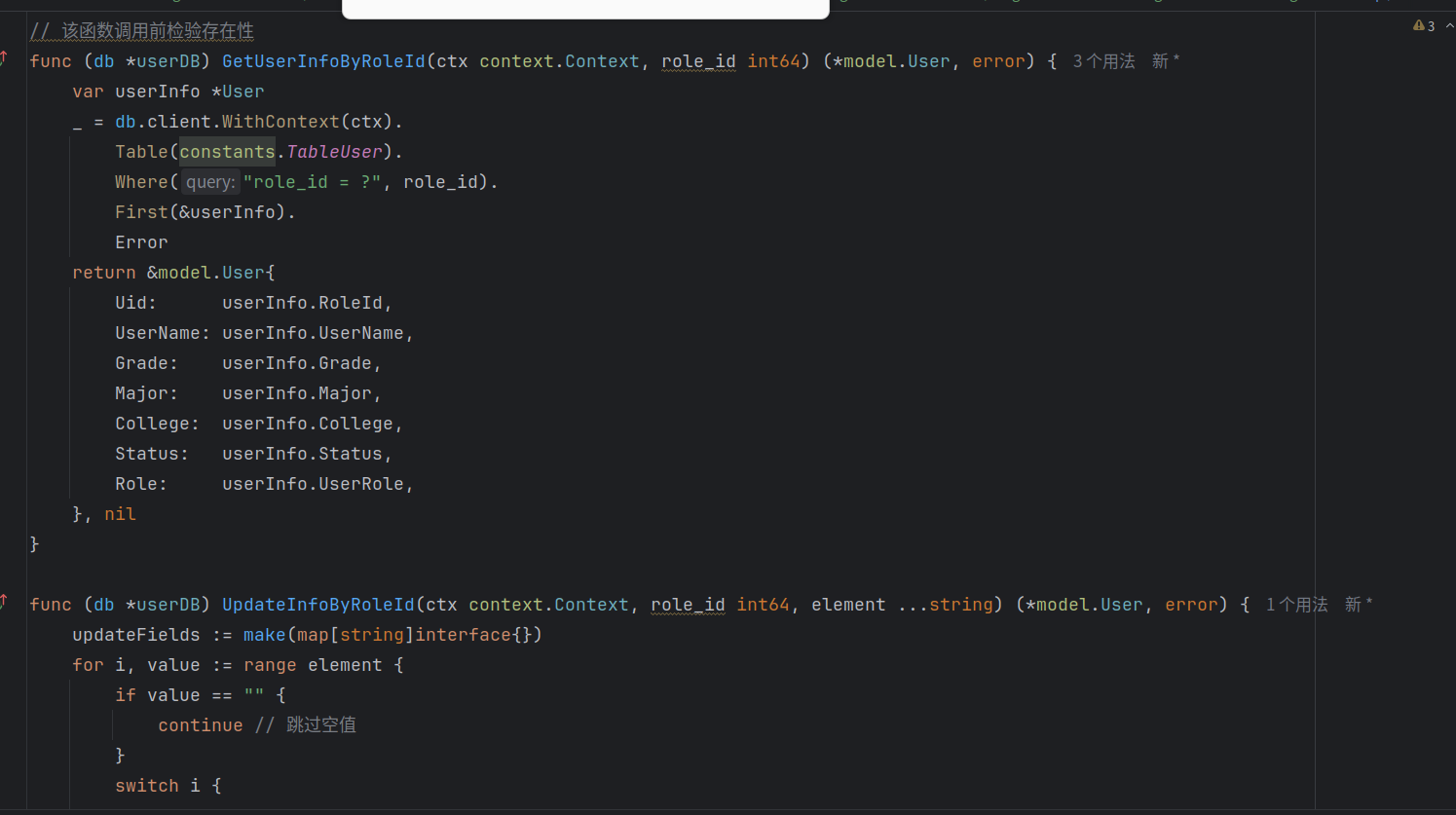Show the 1个用法 usages hint
The height and width of the screenshot is (815, 1456).
pos(1296,605)
